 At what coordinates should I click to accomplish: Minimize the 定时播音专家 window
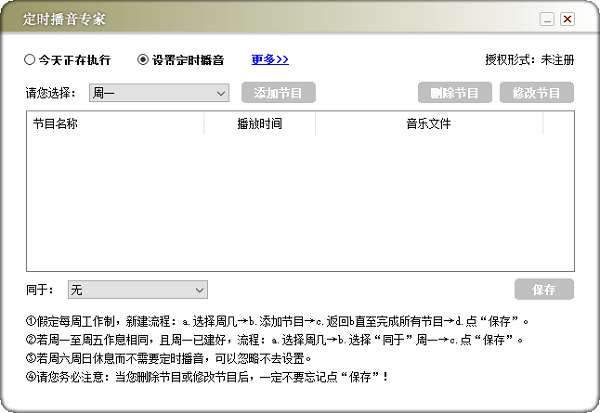(x=547, y=19)
